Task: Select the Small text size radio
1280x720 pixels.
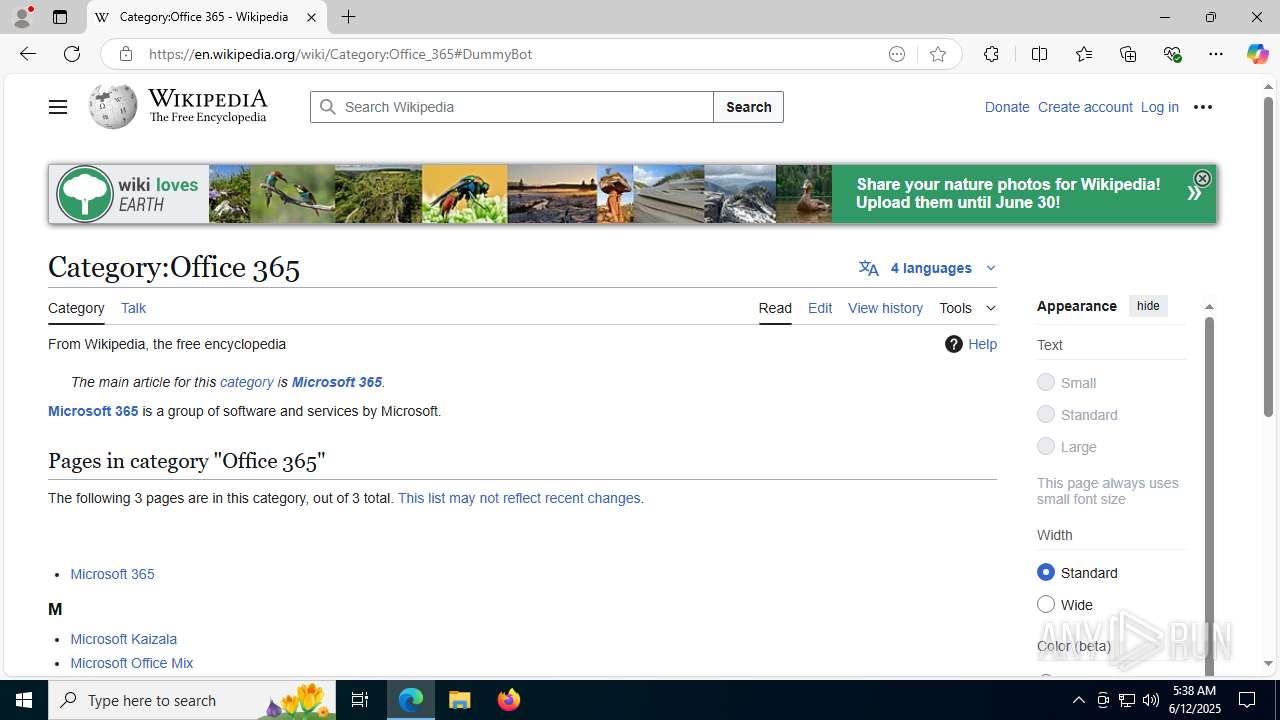Action: [1046, 382]
